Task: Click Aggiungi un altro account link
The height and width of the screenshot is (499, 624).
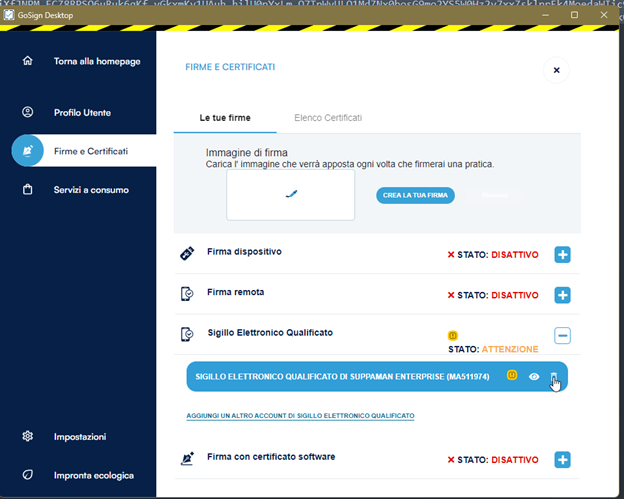Action: 300,415
